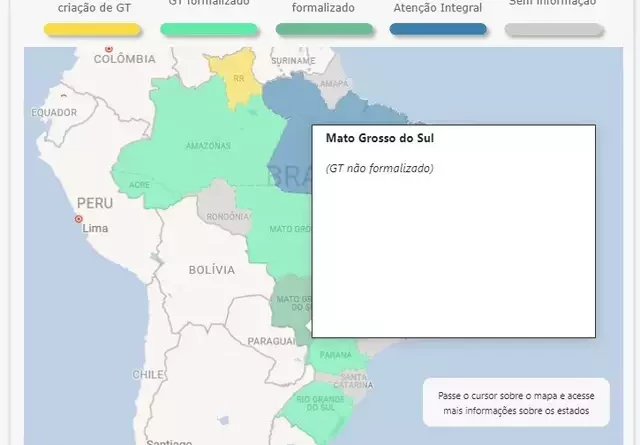The width and height of the screenshot is (640, 445).
Task: Click the gray Sem informação legend bar
Action: tap(553, 29)
